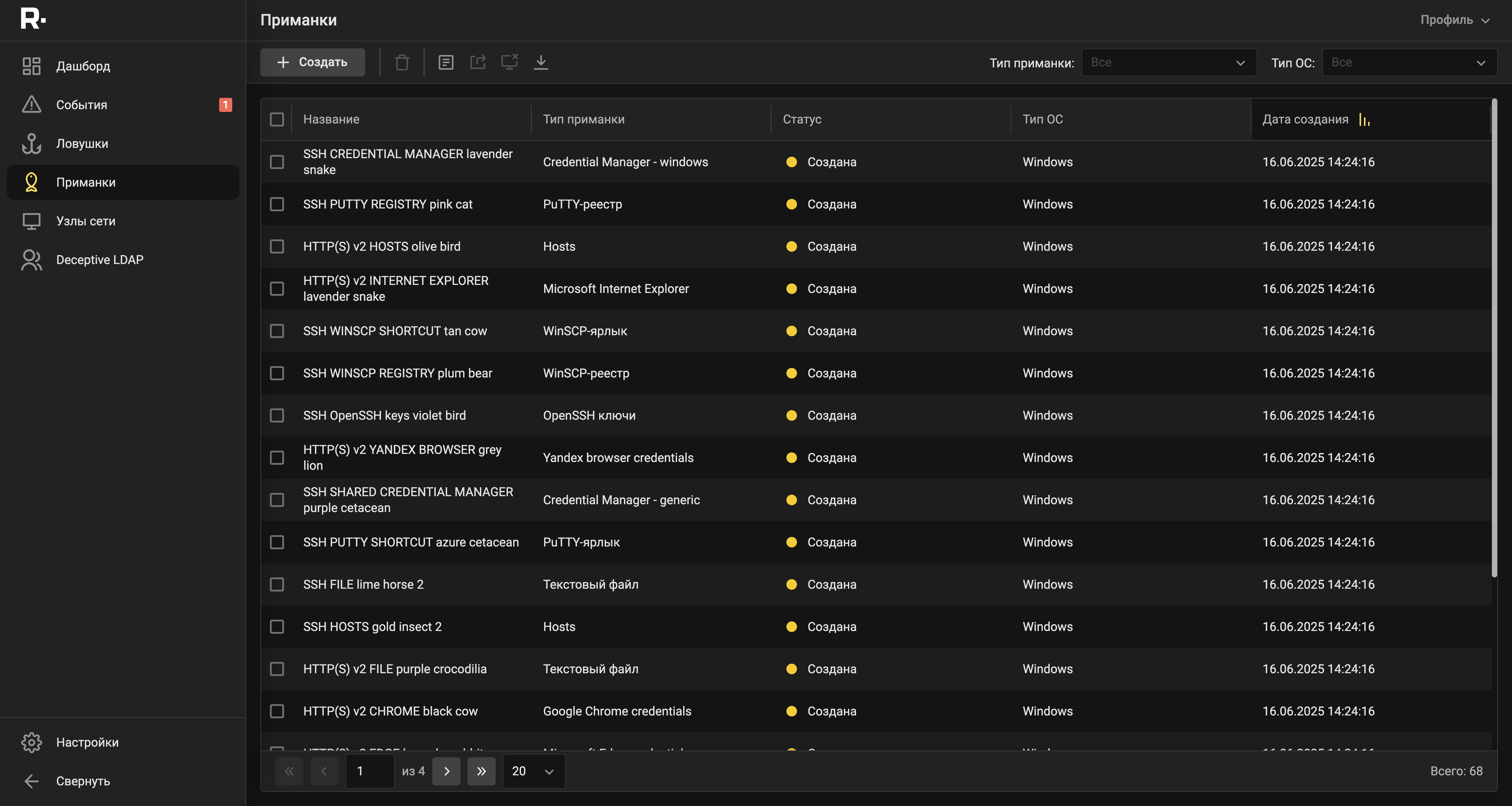Click the vertical table scrollbar

tap(1494, 338)
